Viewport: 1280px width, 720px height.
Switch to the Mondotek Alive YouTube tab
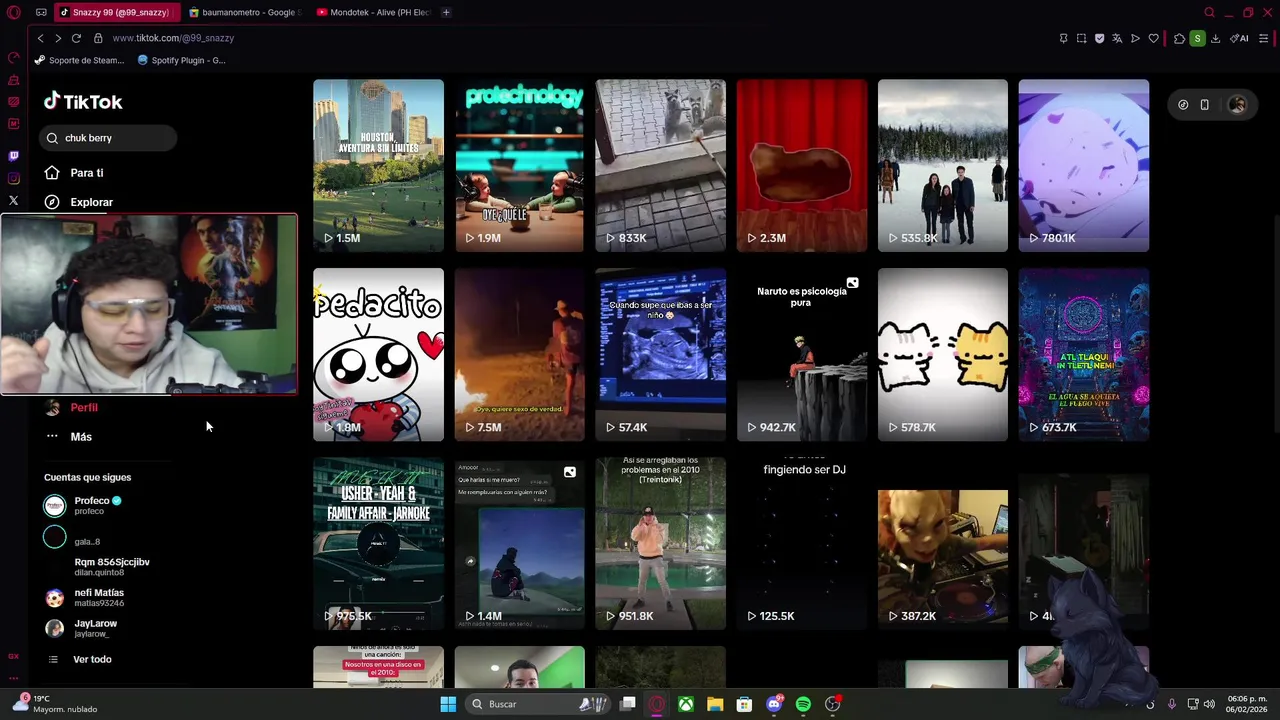coord(373,12)
